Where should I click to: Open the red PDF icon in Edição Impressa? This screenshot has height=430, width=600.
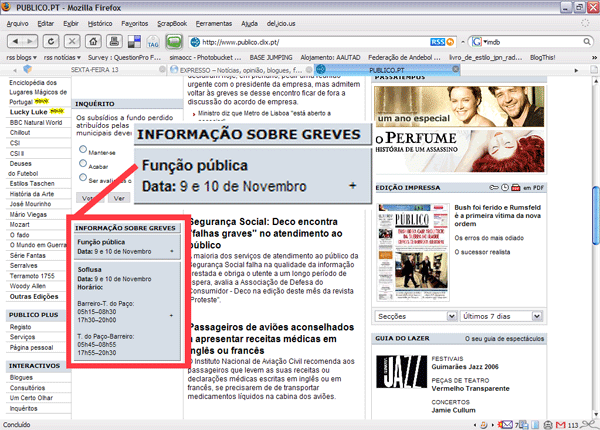click(516, 187)
